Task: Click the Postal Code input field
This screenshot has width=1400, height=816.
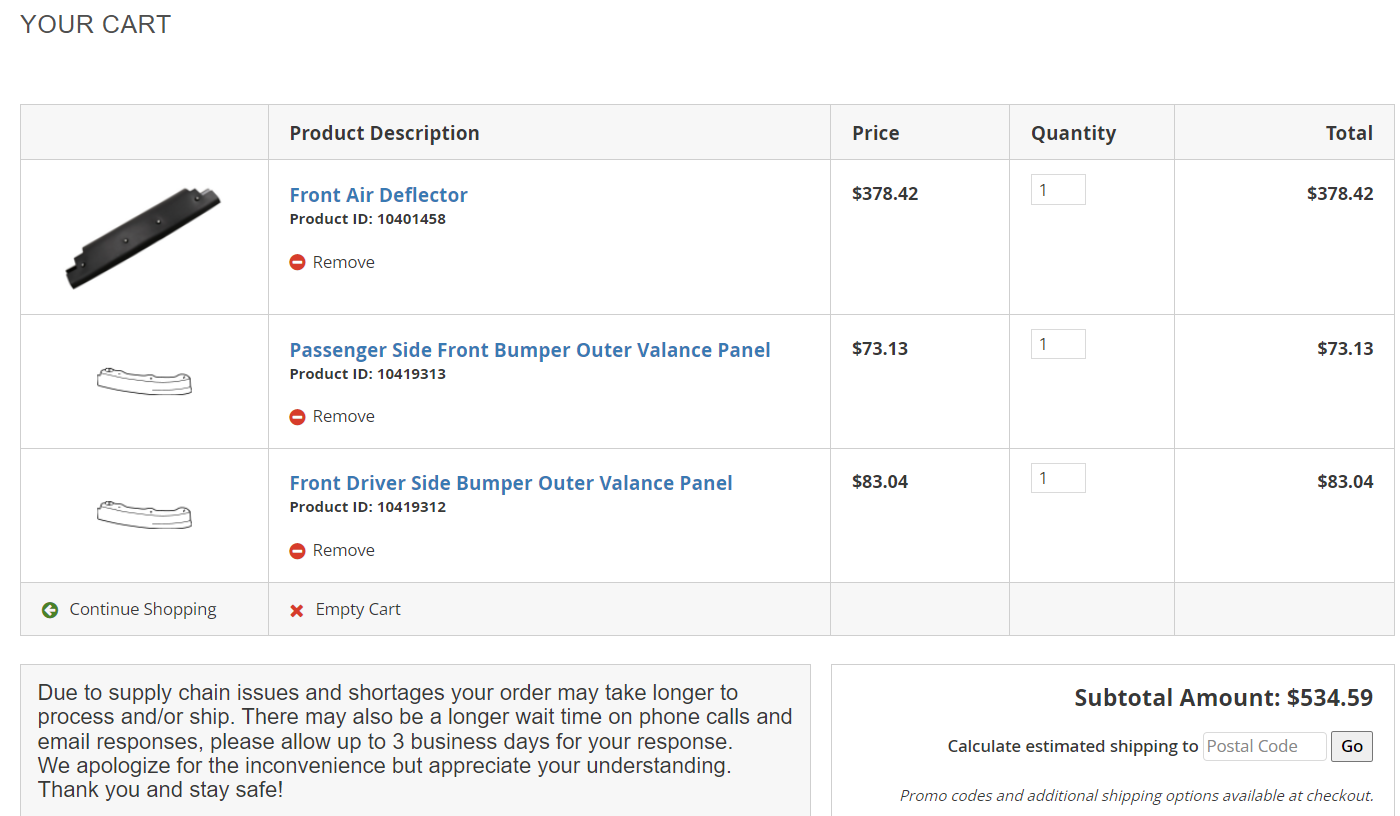Action: click(x=1263, y=746)
